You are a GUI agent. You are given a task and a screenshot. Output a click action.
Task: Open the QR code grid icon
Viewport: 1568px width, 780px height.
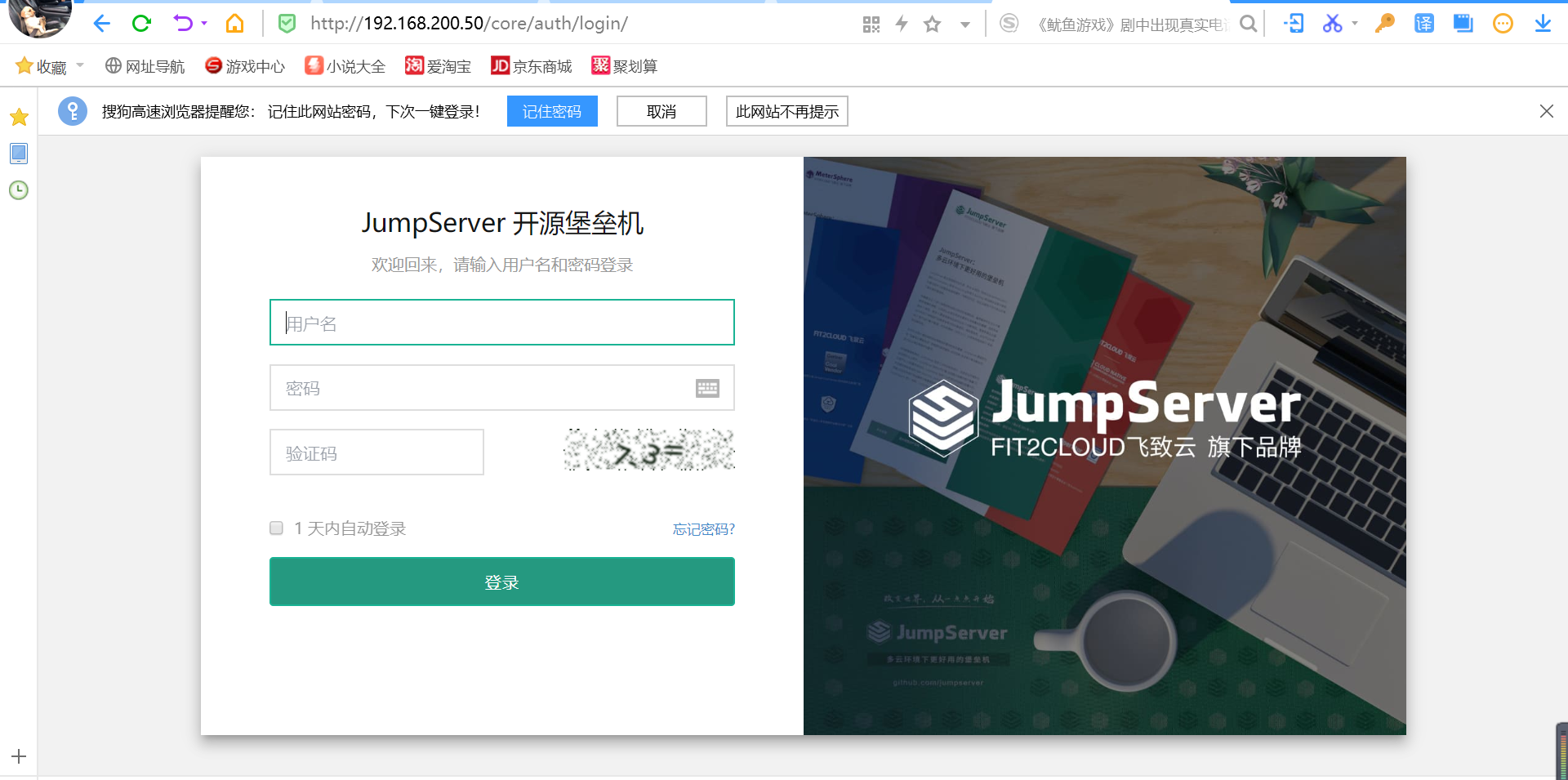[x=871, y=25]
